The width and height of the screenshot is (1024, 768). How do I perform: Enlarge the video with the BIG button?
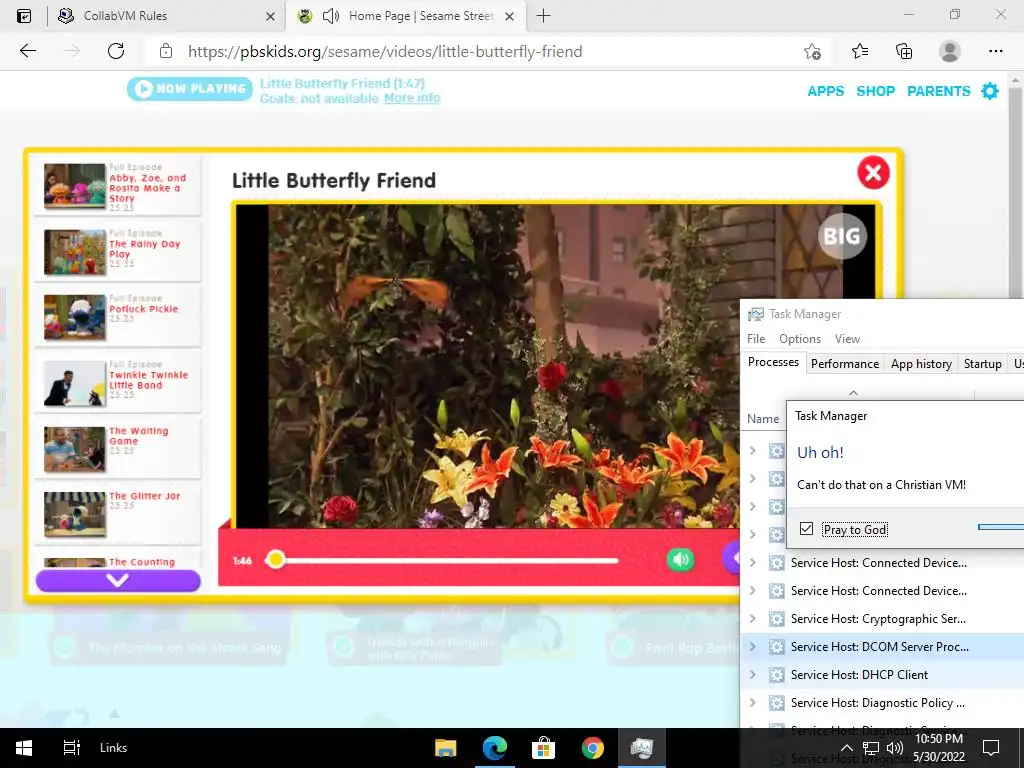pos(842,236)
